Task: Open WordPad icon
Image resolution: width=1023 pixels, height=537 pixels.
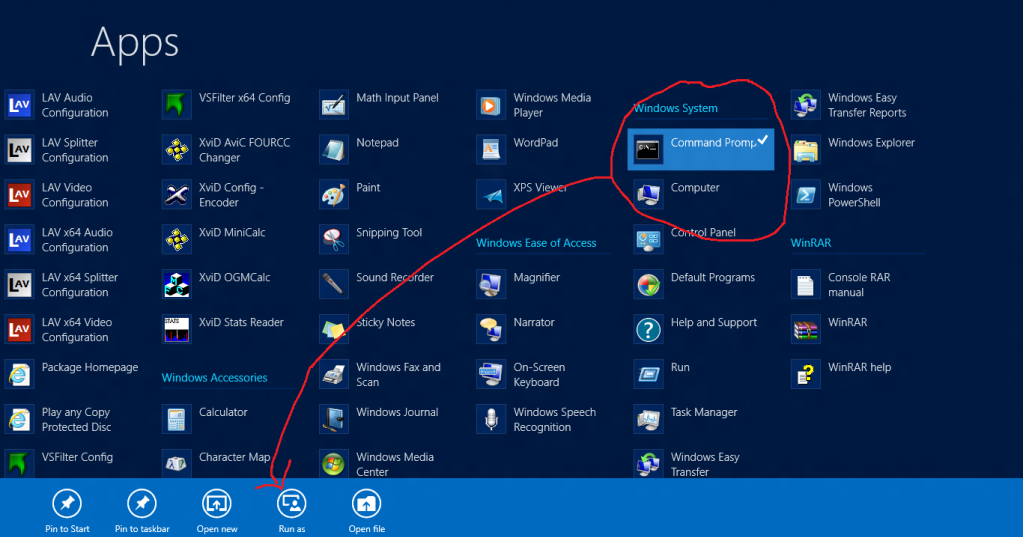Action: click(491, 150)
